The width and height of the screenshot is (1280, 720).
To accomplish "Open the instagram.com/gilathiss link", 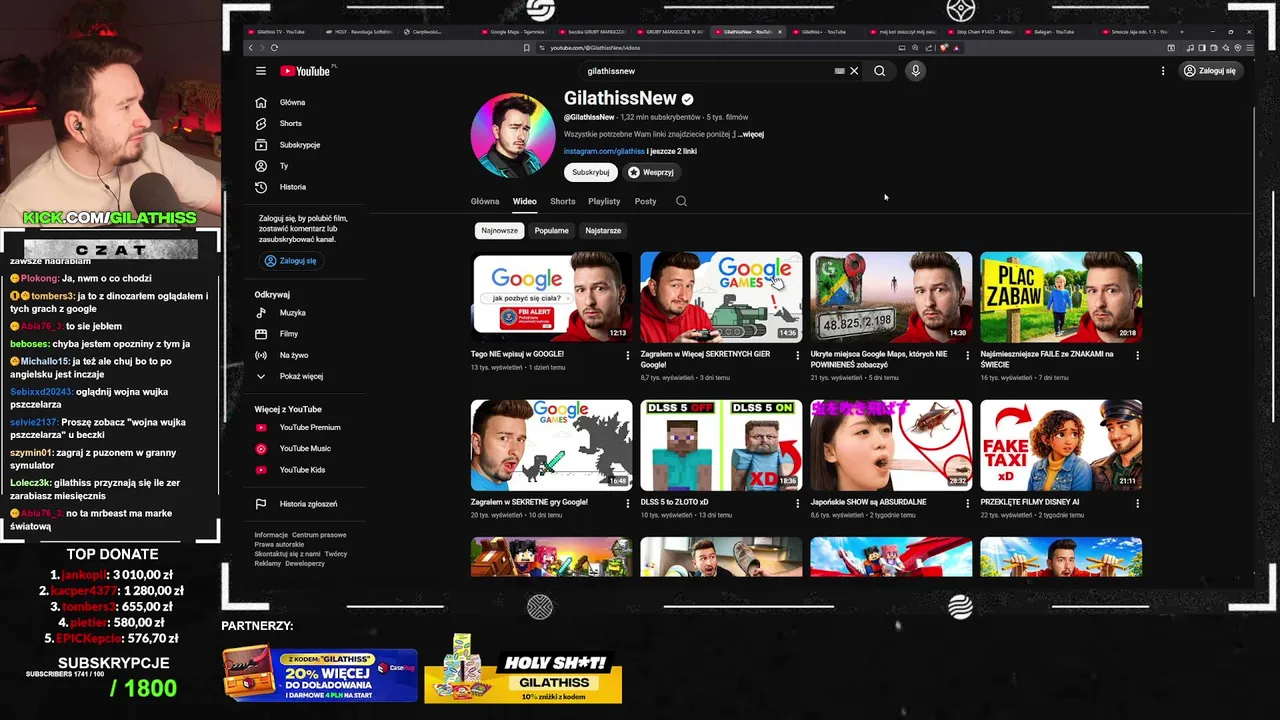I will click(x=604, y=152).
